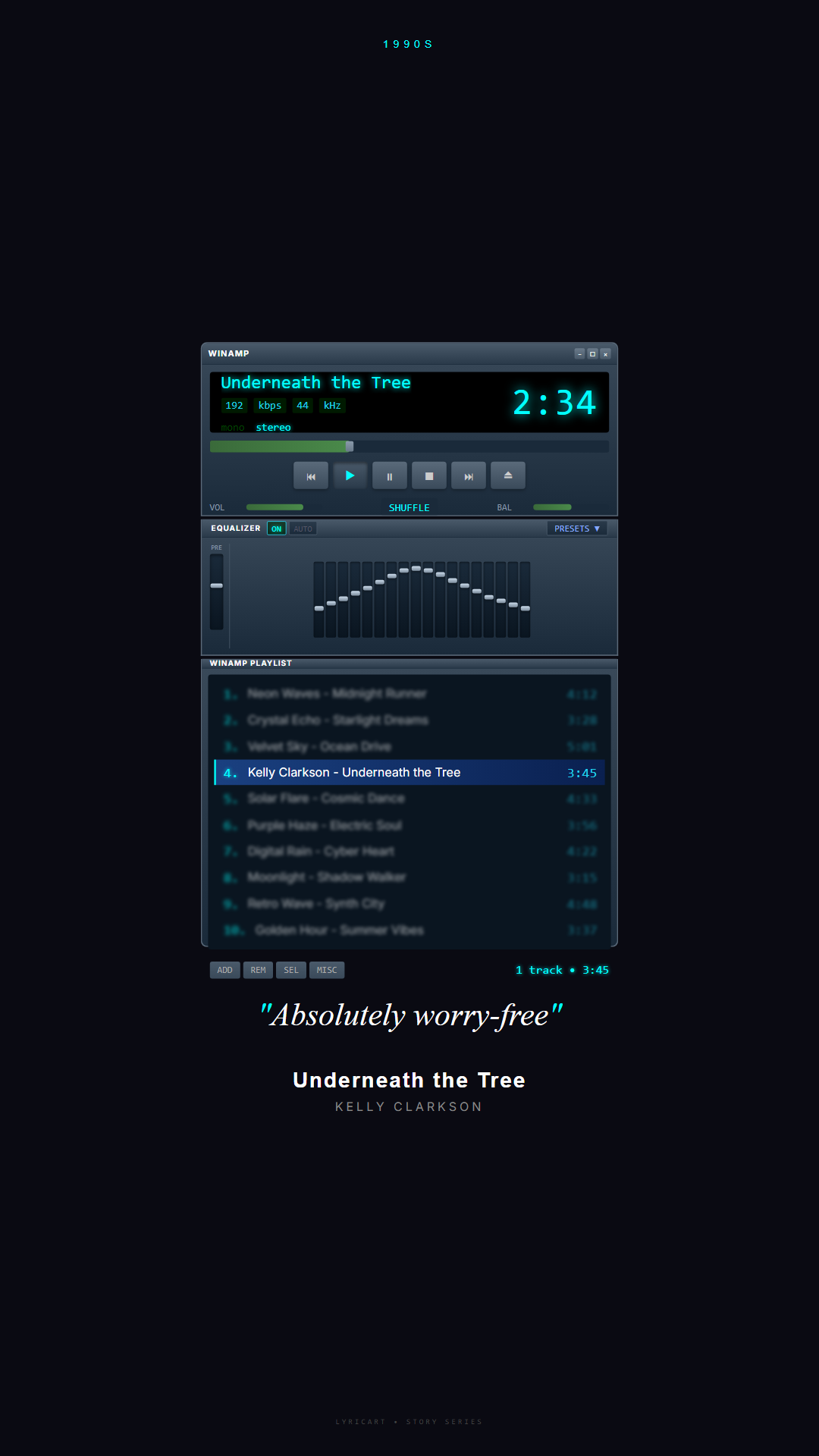Select Purple Haze - Electric Soul track

coord(409,825)
